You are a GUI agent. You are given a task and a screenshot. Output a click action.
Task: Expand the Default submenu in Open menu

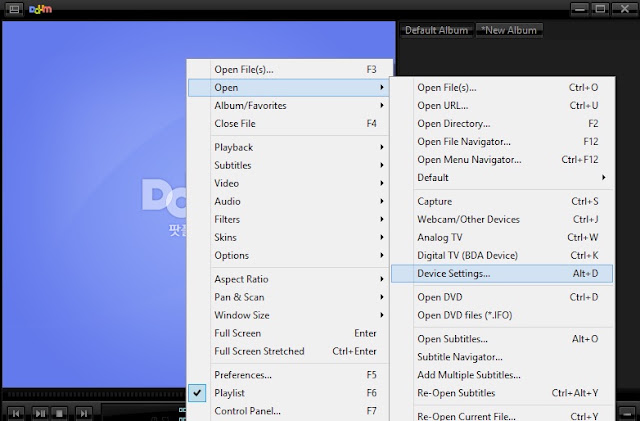pos(502,177)
